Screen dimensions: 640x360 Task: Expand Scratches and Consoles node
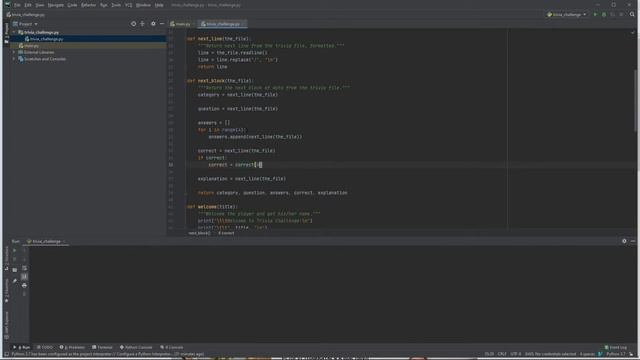coord(14,59)
